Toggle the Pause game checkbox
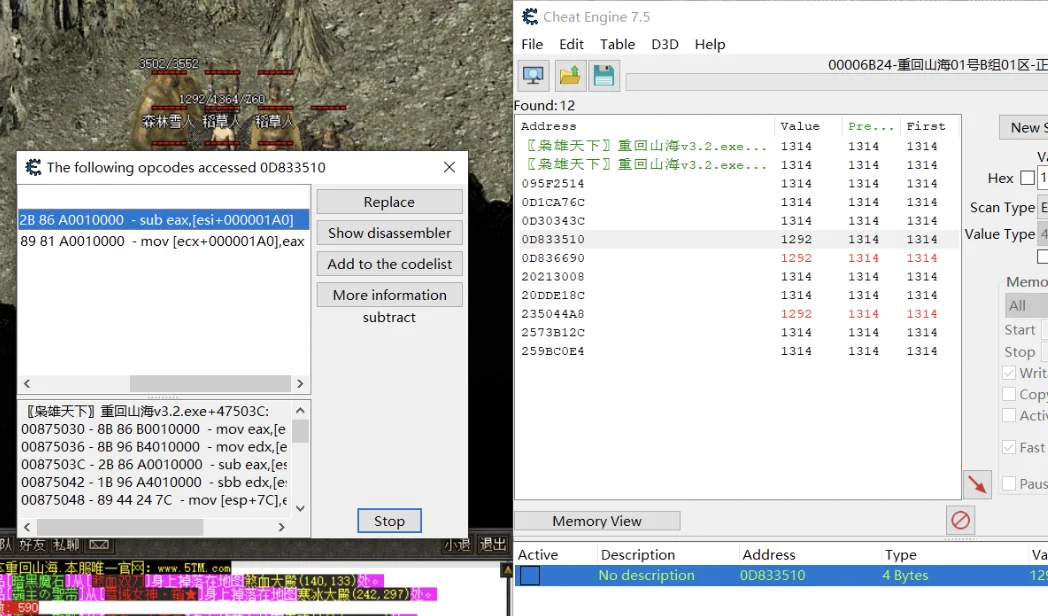Screen dimensions: 1048x616 click(1009, 484)
